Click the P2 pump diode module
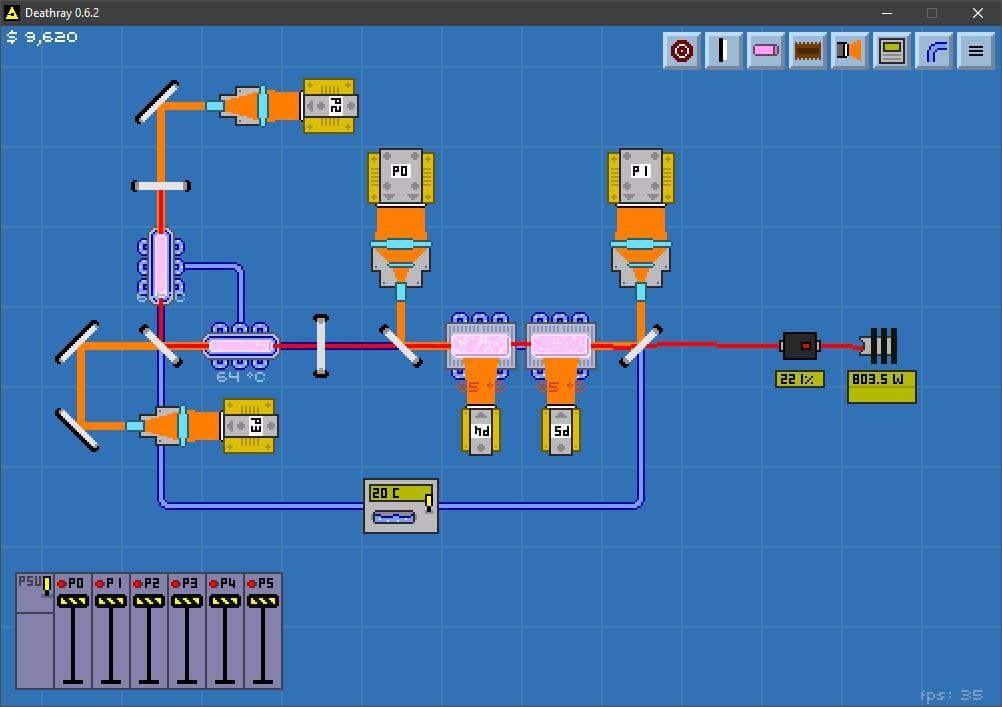 (329, 106)
